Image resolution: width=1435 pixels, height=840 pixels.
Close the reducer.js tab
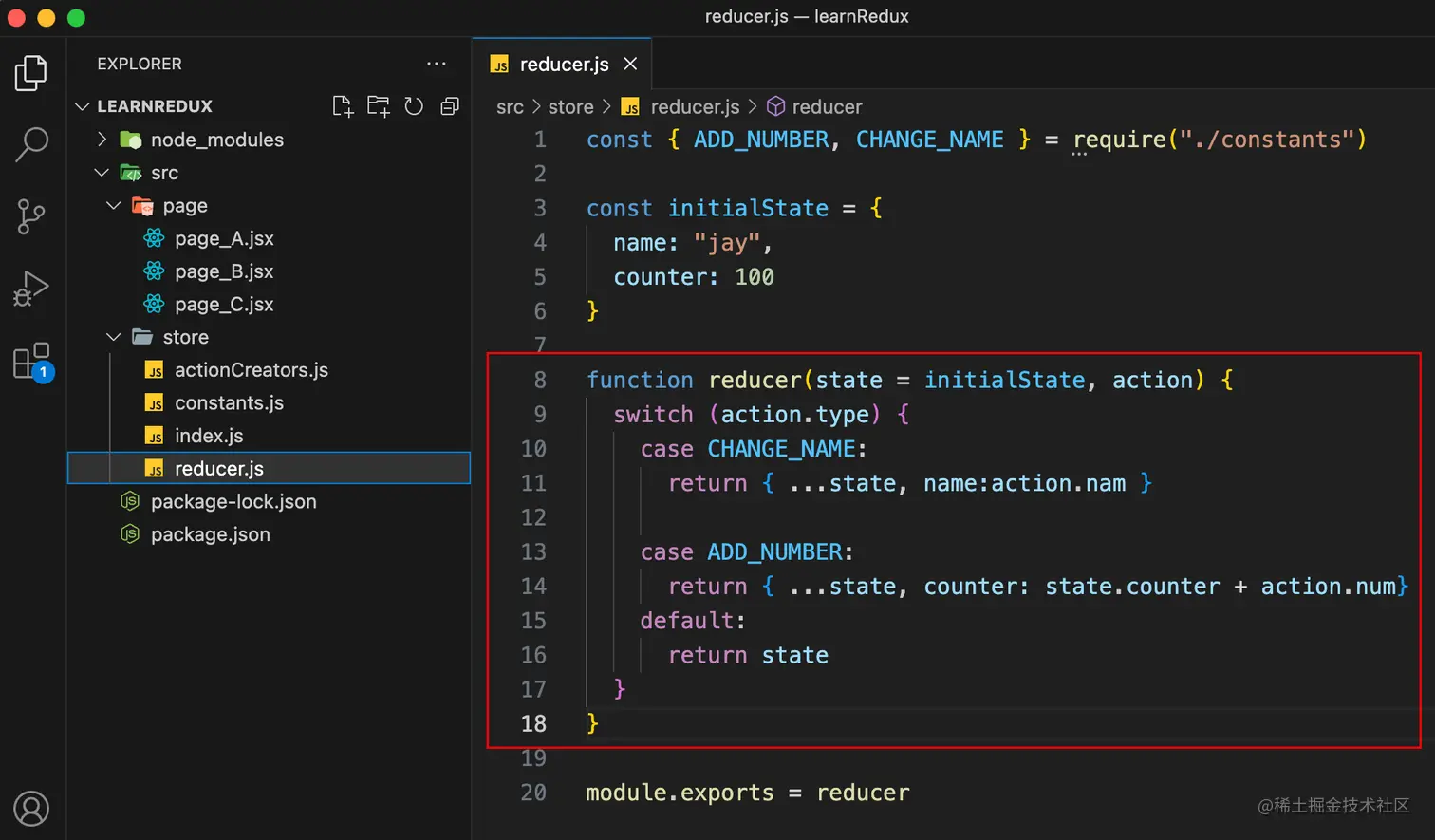click(x=630, y=64)
